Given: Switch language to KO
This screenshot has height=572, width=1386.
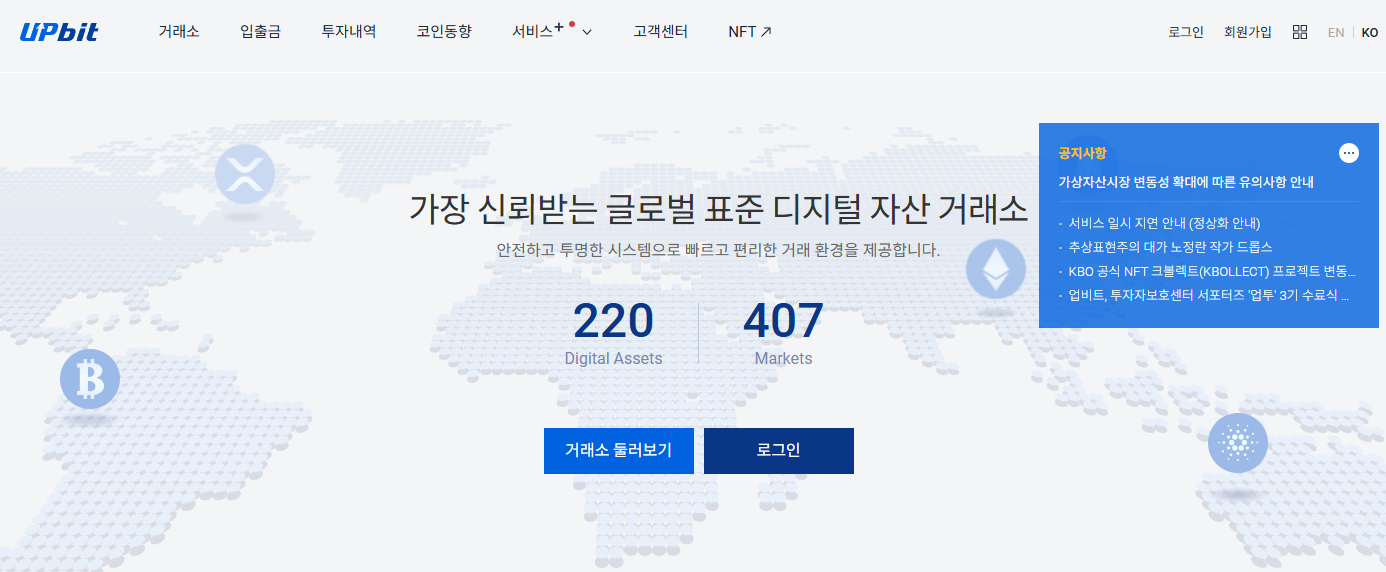Looking at the screenshot, I should click(1370, 32).
